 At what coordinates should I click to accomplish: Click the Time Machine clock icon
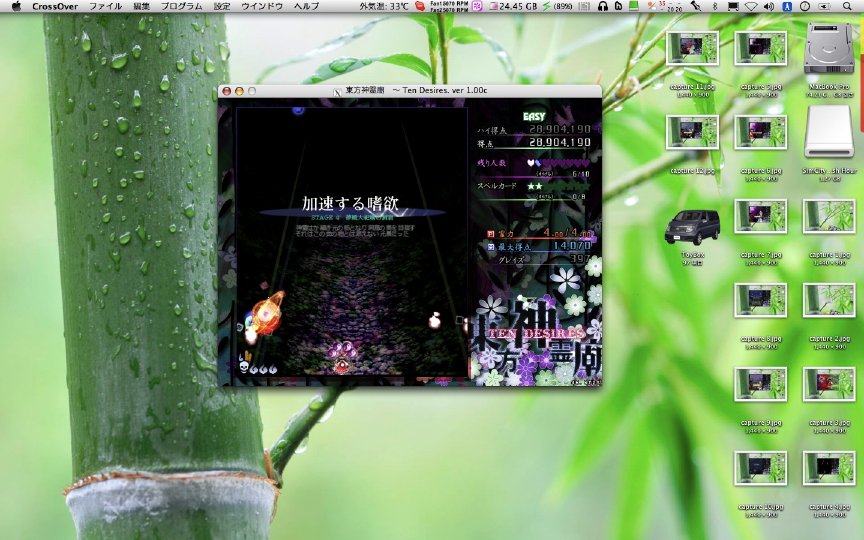click(x=805, y=6)
